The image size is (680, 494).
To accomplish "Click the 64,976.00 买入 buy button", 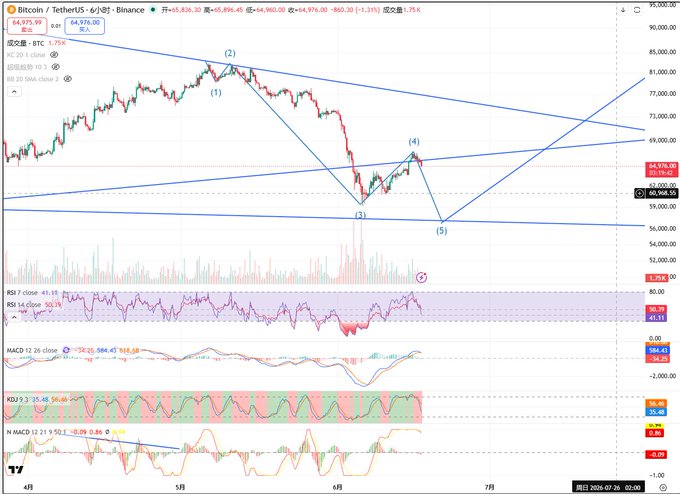I will pos(85,26).
